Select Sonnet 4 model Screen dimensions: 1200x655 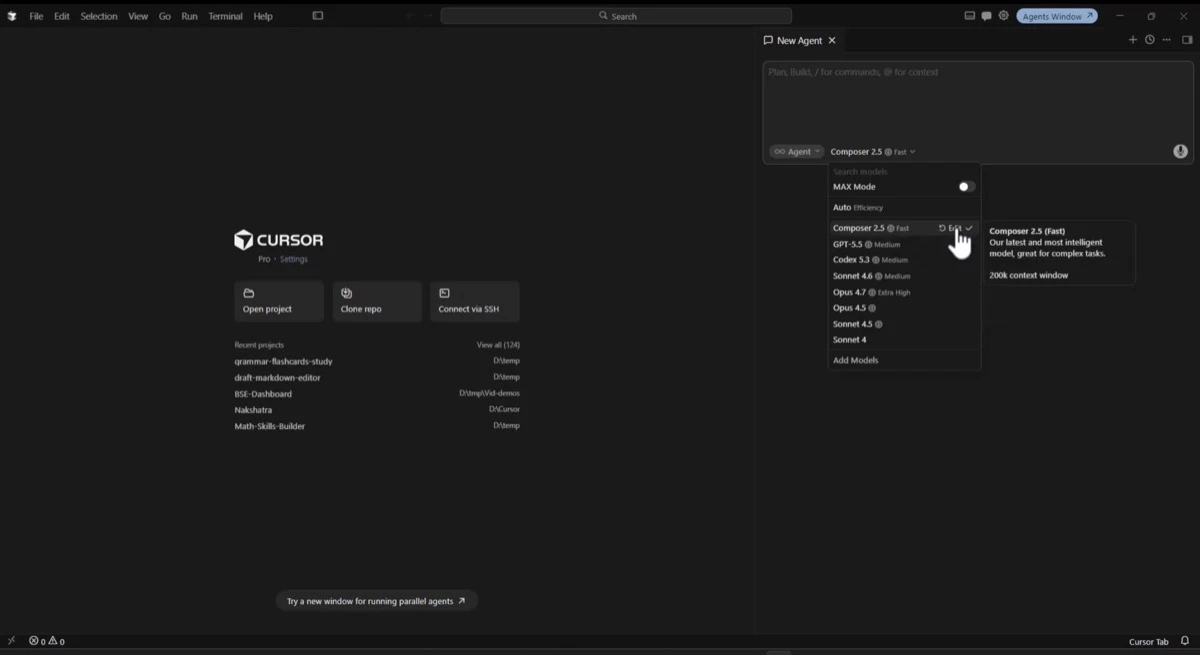(x=904, y=340)
